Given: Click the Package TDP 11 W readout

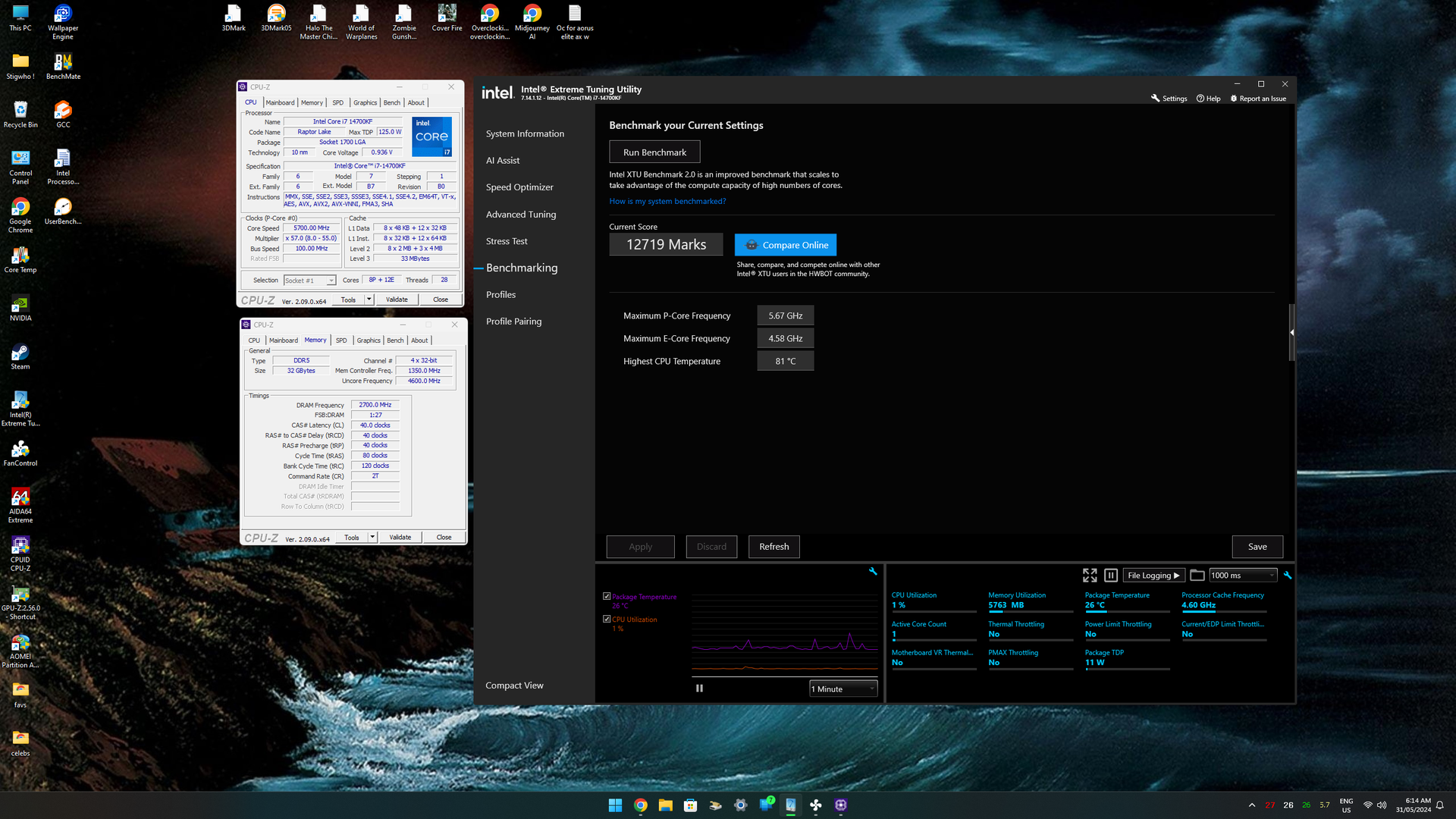Looking at the screenshot, I should (x=1127, y=658).
